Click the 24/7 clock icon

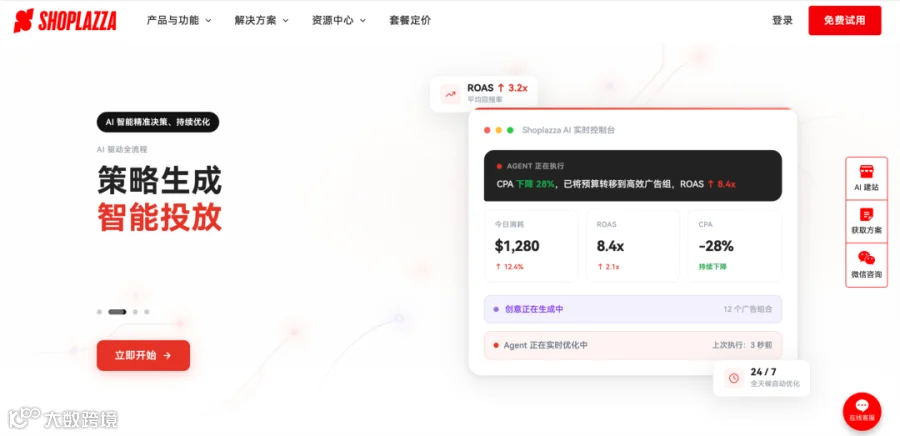coord(734,378)
